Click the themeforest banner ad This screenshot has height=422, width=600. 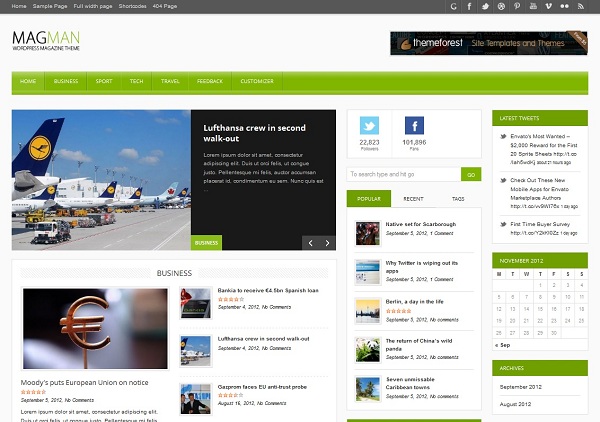489,43
